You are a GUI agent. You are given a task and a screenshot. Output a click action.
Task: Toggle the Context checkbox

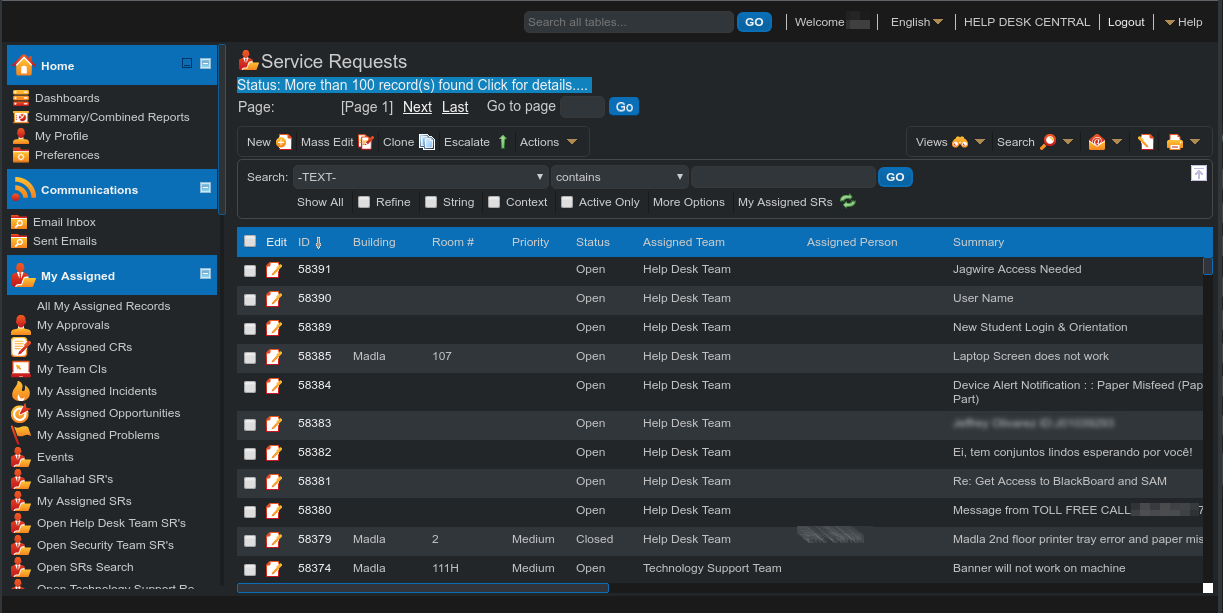(494, 202)
